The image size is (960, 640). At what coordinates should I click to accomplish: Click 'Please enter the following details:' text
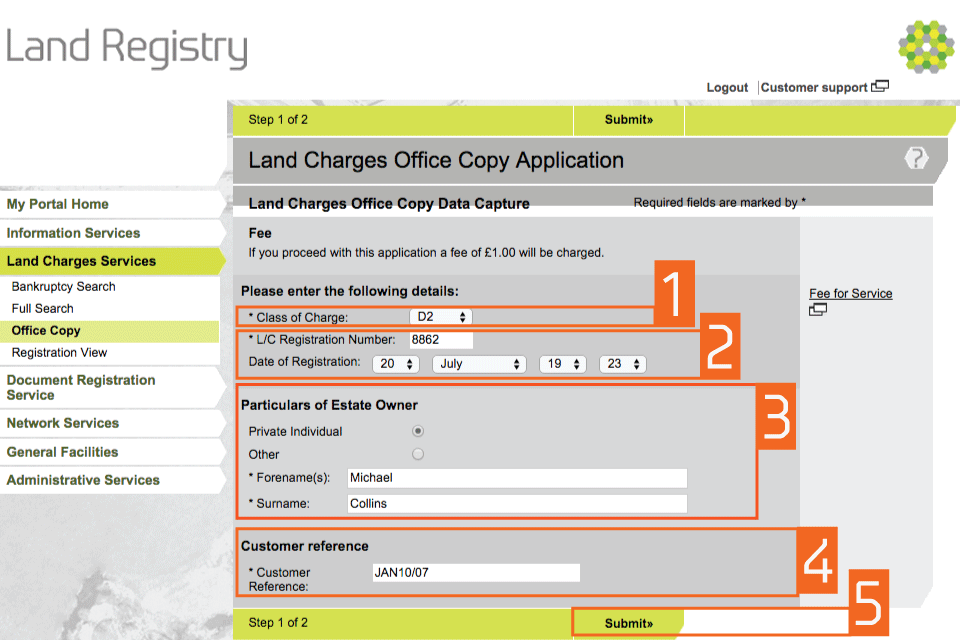point(350,291)
